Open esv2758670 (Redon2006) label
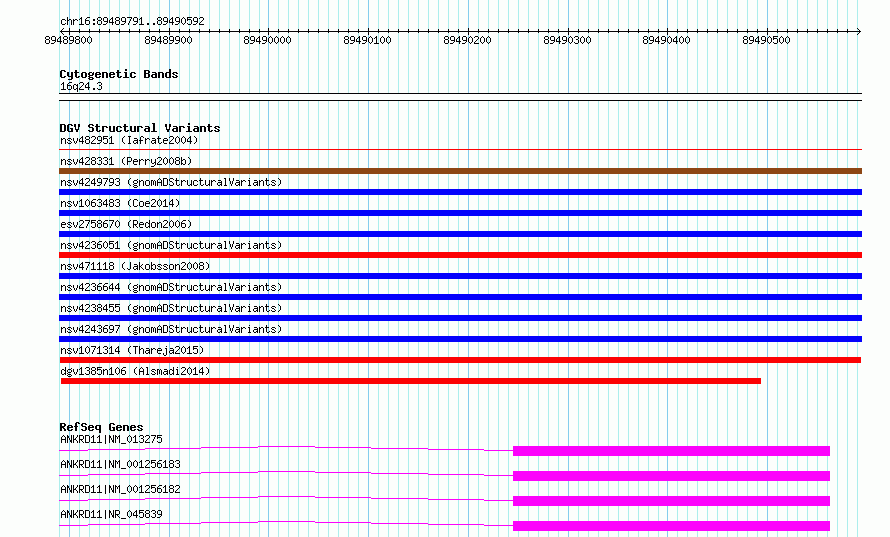Image resolution: width=890 pixels, height=537 pixels. [126, 224]
